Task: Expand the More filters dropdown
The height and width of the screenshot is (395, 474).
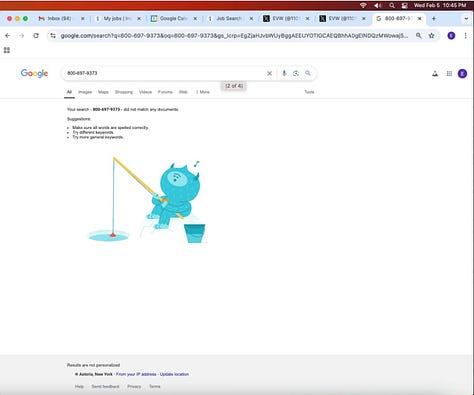Action: [203, 92]
